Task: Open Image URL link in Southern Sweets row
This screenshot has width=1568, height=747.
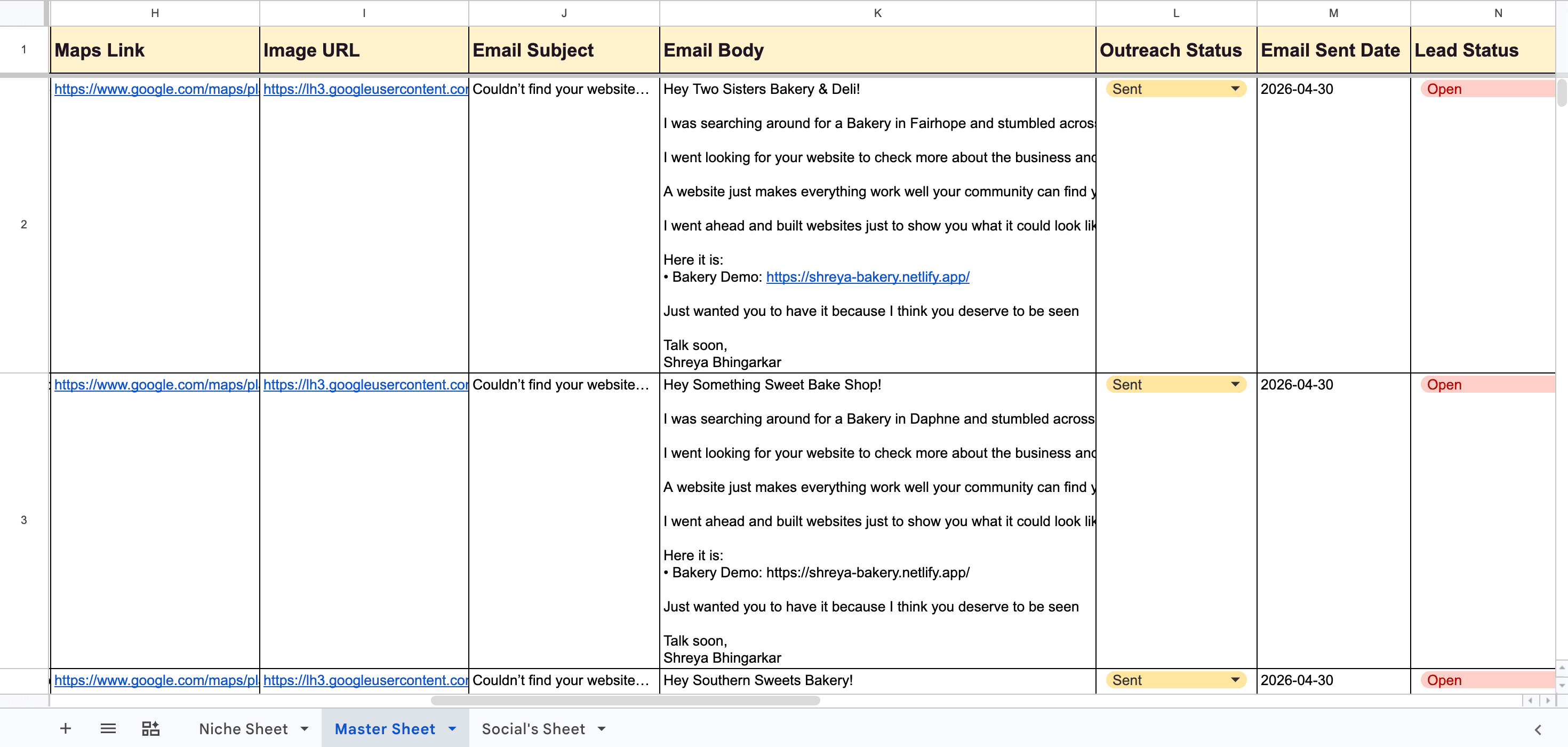Action: (x=366, y=680)
